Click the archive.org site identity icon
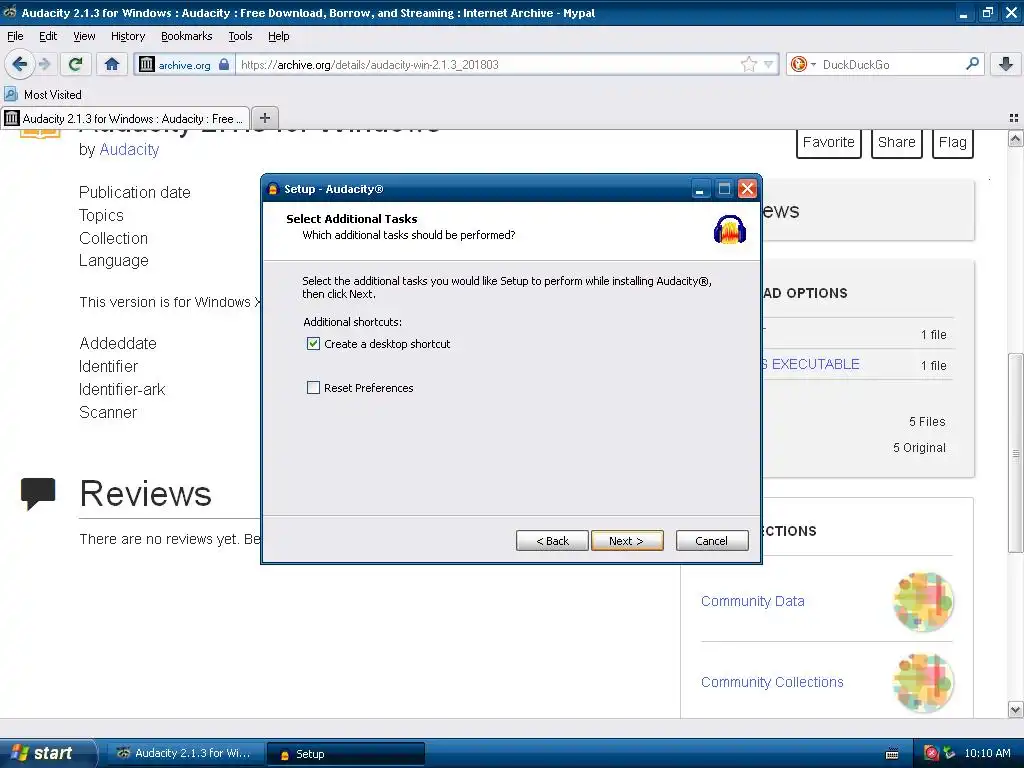 point(147,64)
